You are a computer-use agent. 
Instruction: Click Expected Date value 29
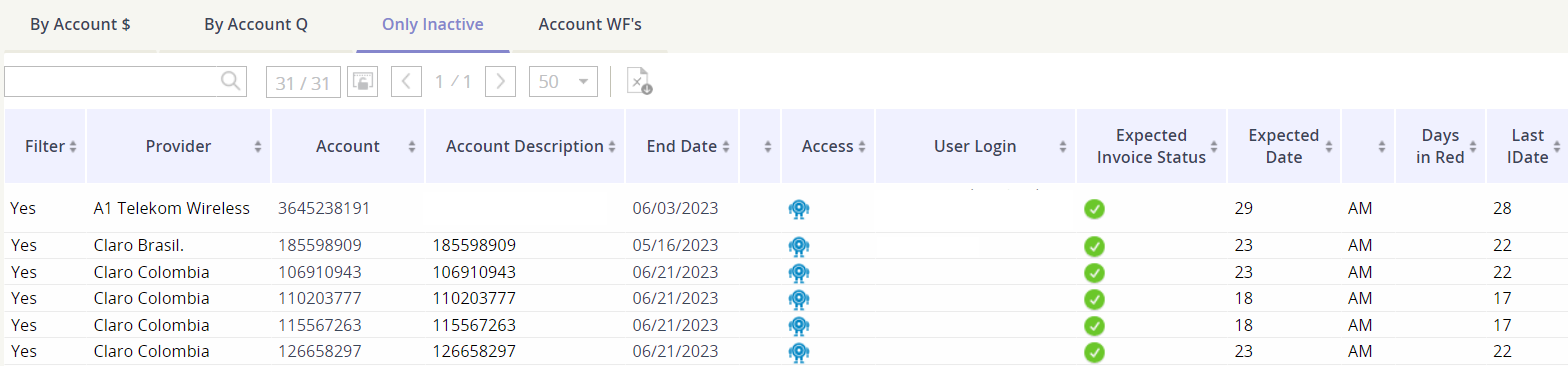pos(1244,208)
